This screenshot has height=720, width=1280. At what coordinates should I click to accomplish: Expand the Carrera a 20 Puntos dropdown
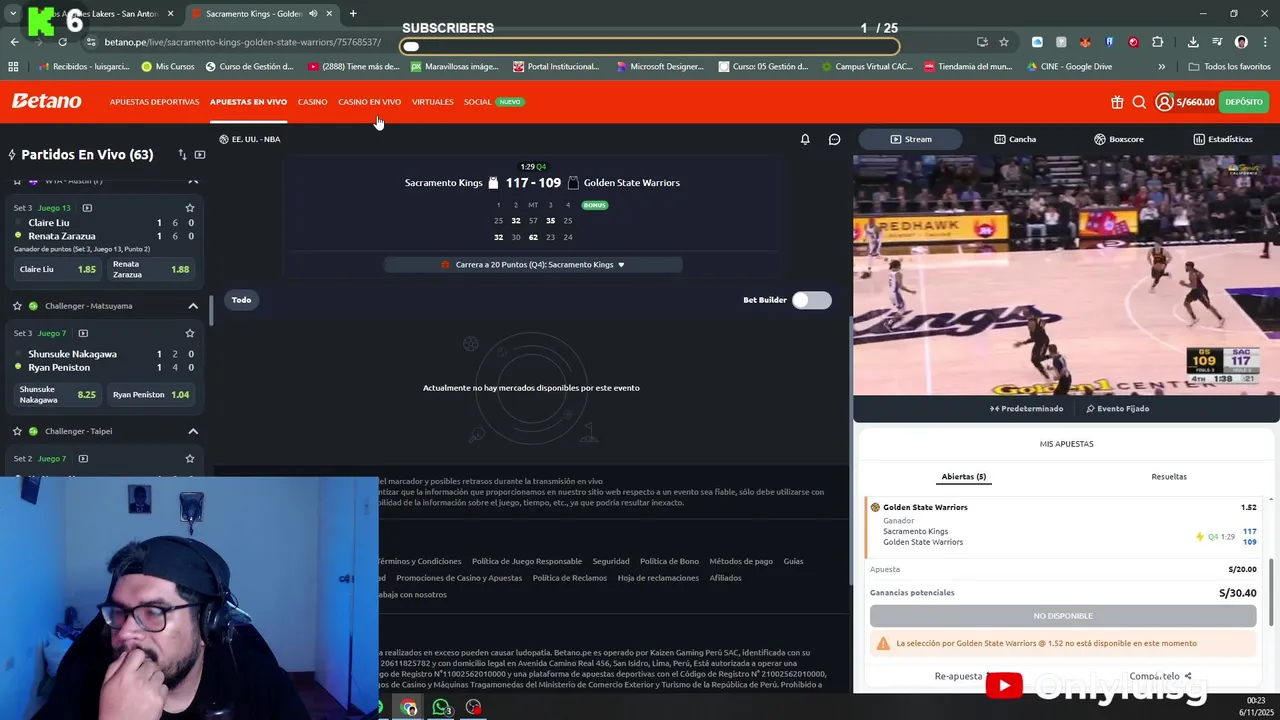[x=533, y=265]
